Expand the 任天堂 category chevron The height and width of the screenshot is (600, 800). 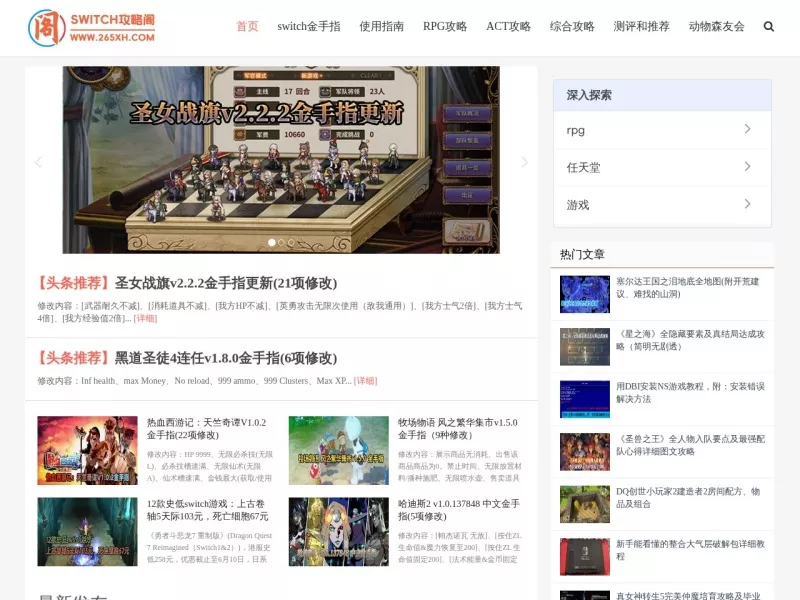point(747,166)
